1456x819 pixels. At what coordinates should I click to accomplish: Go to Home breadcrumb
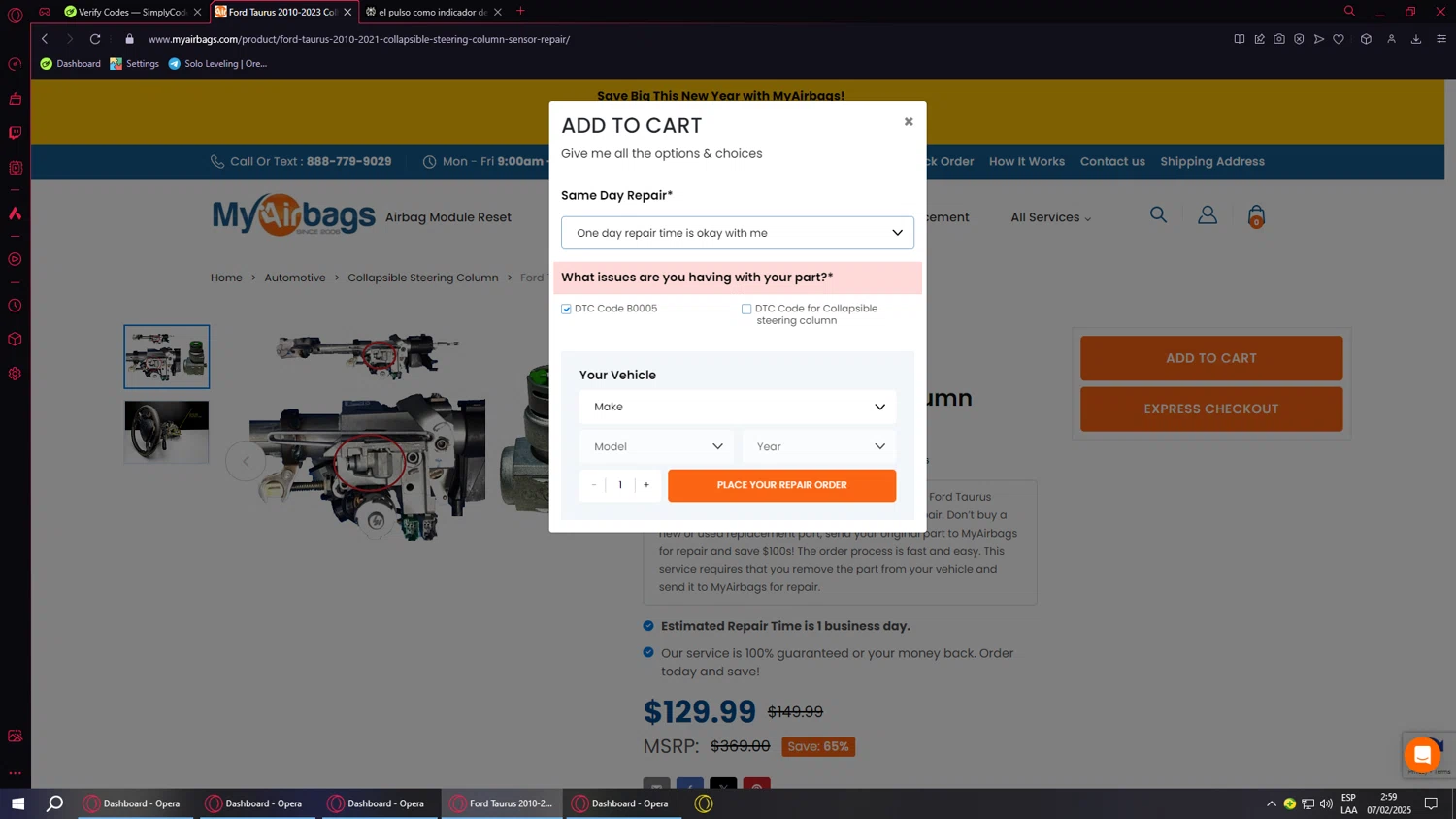click(226, 278)
